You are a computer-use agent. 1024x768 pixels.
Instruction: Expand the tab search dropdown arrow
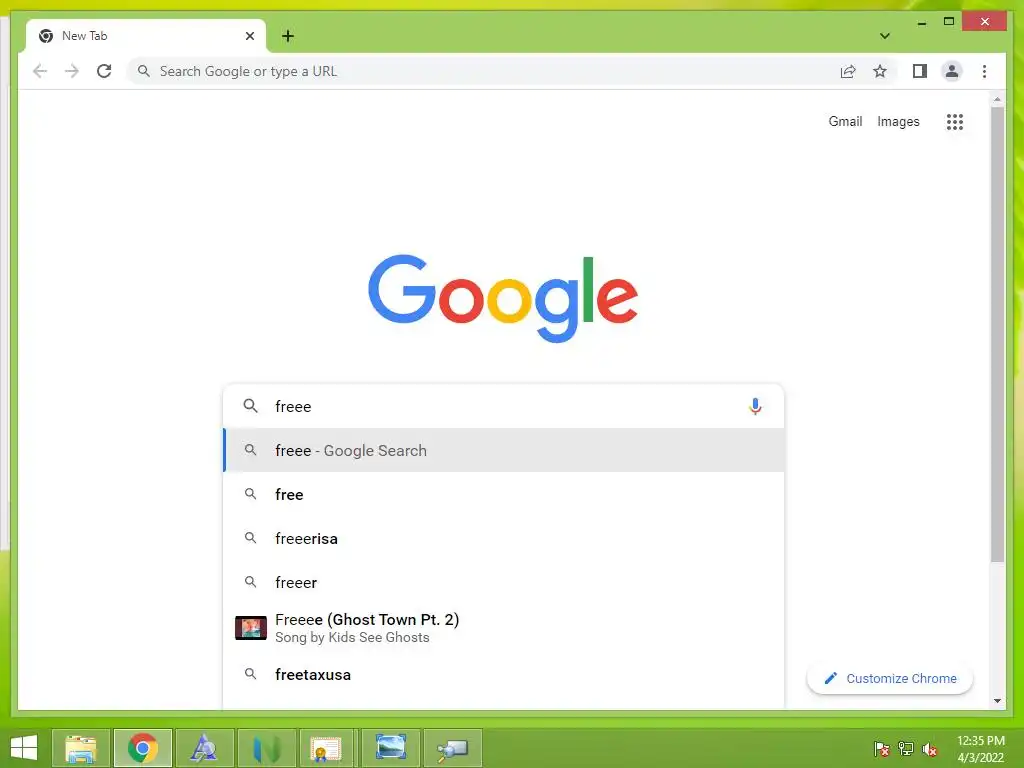[884, 36]
